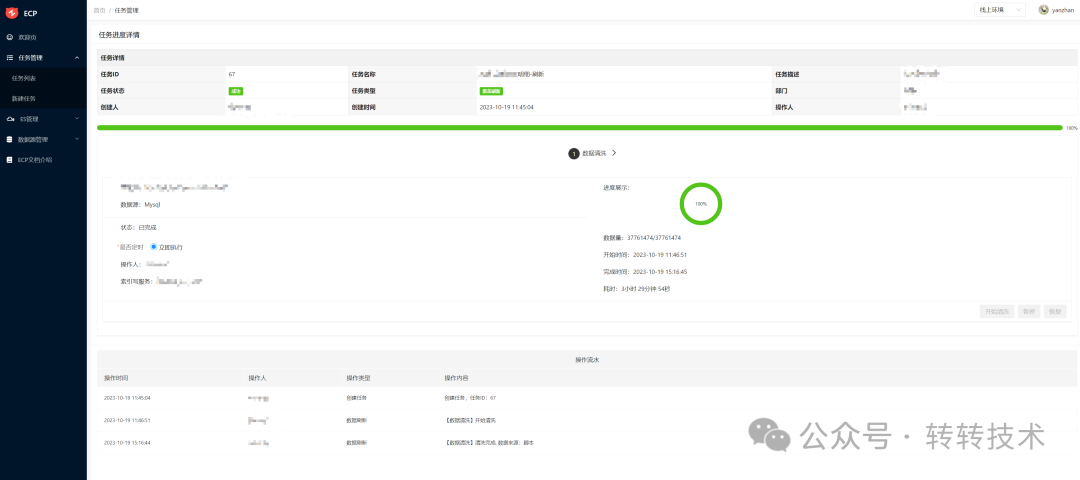Click the green overall progress bar
1080x480 pixels.
coord(580,127)
